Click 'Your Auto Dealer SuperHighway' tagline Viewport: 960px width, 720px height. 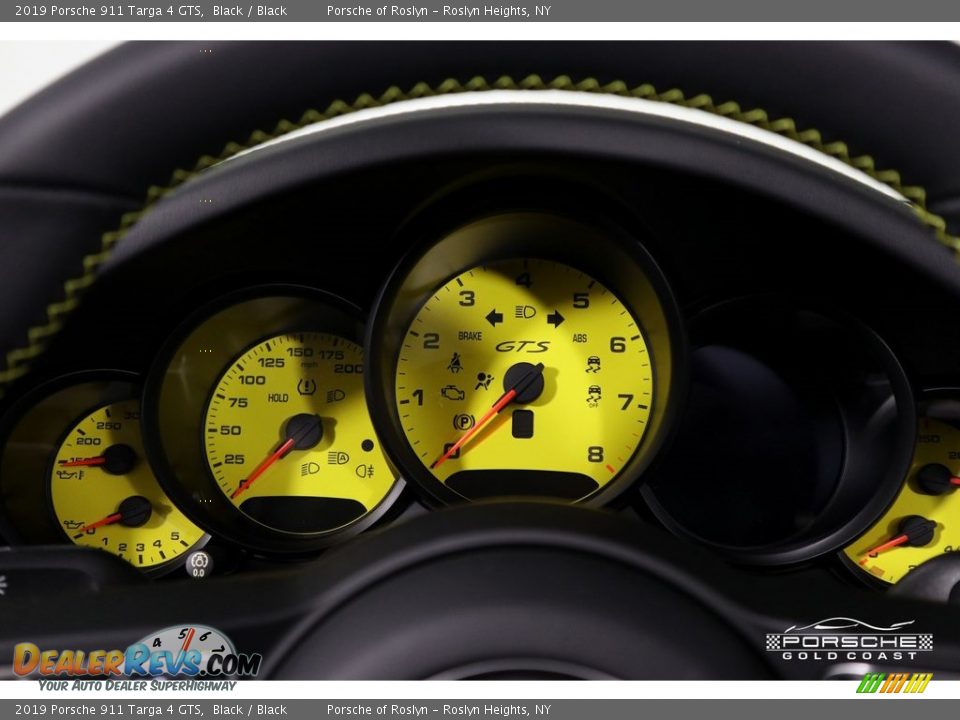137,686
